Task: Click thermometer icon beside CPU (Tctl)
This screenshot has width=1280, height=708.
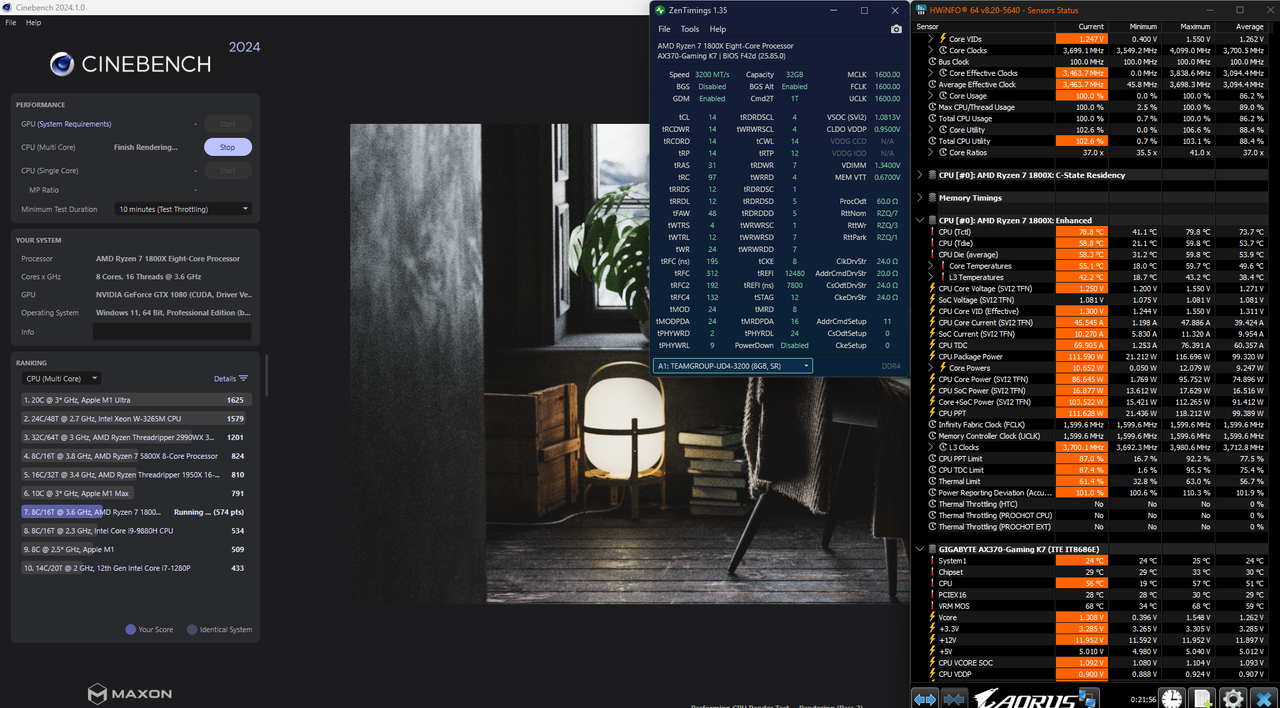Action: (932, 232)
